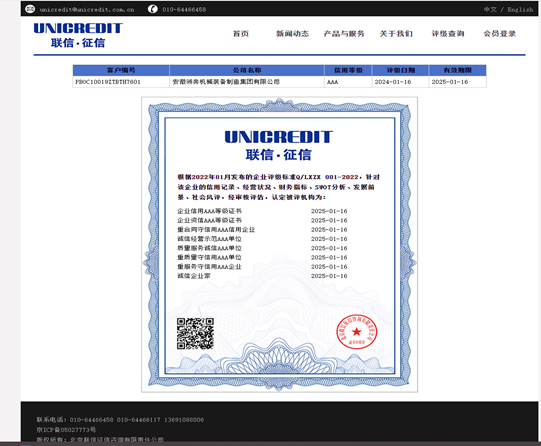This screenshot has width=541, height=446.
Task: Click the 版权所有 copyright line in footer
Action: [100, 439]
